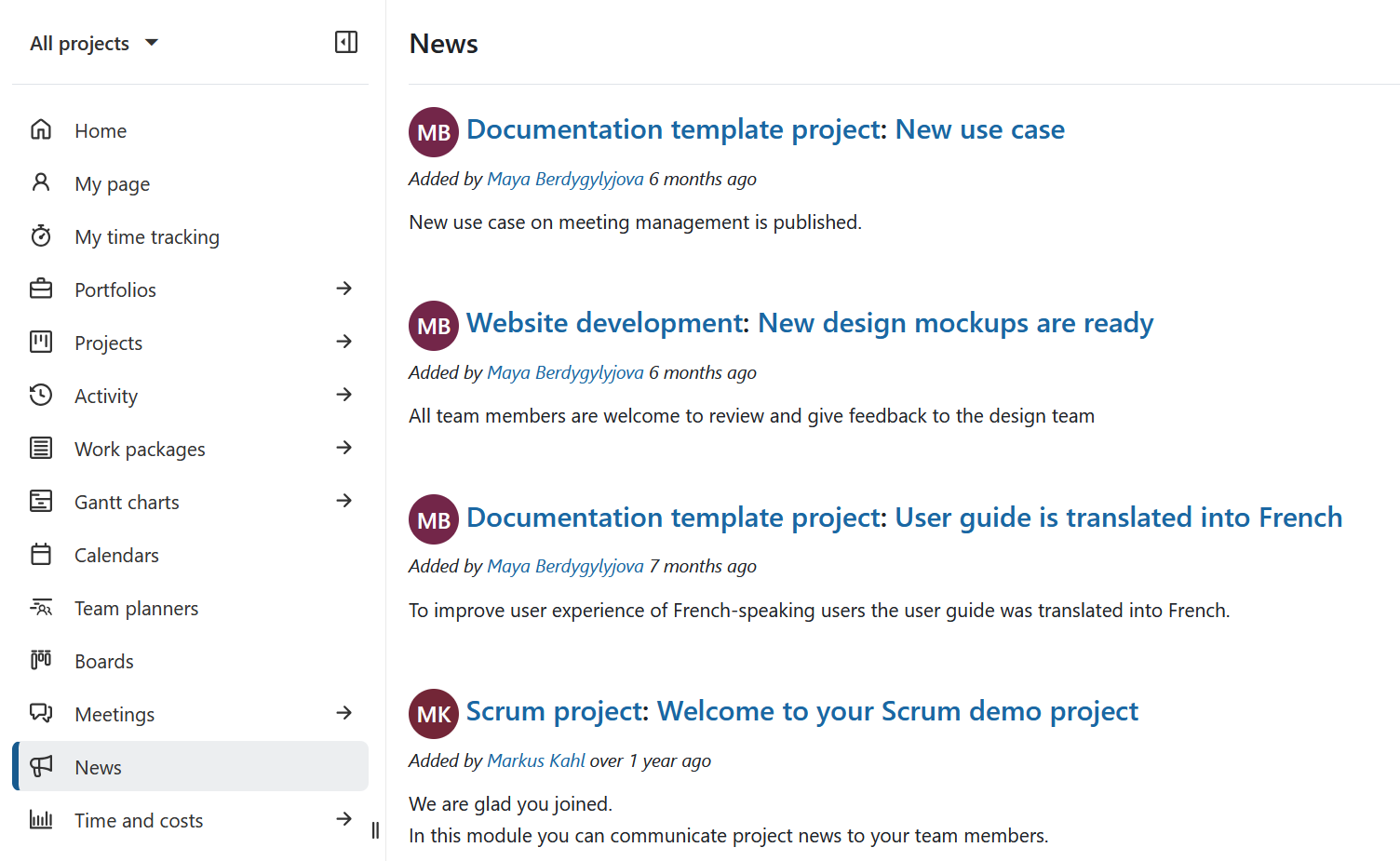Open the news 'New design mockups are ready'
Image resolution: width=1400 pixels, height=861 pixels.
[955, 323]
